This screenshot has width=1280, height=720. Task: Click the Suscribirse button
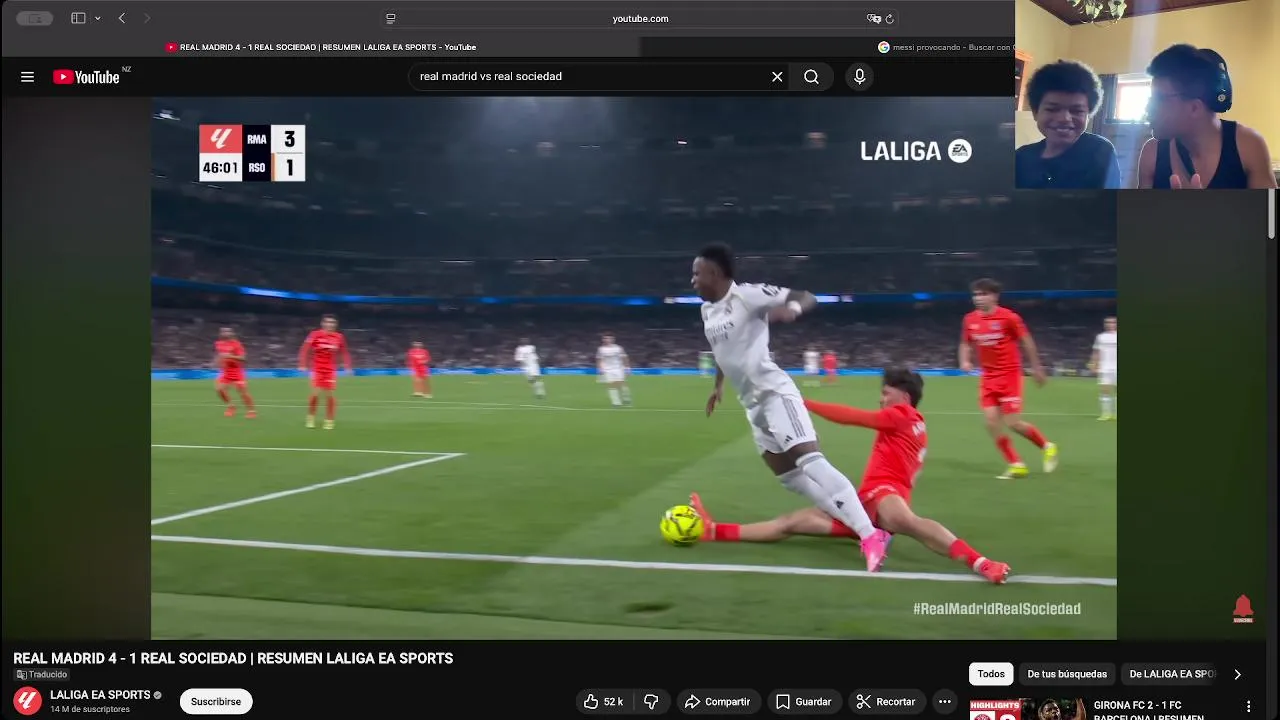tap(216, 702)
